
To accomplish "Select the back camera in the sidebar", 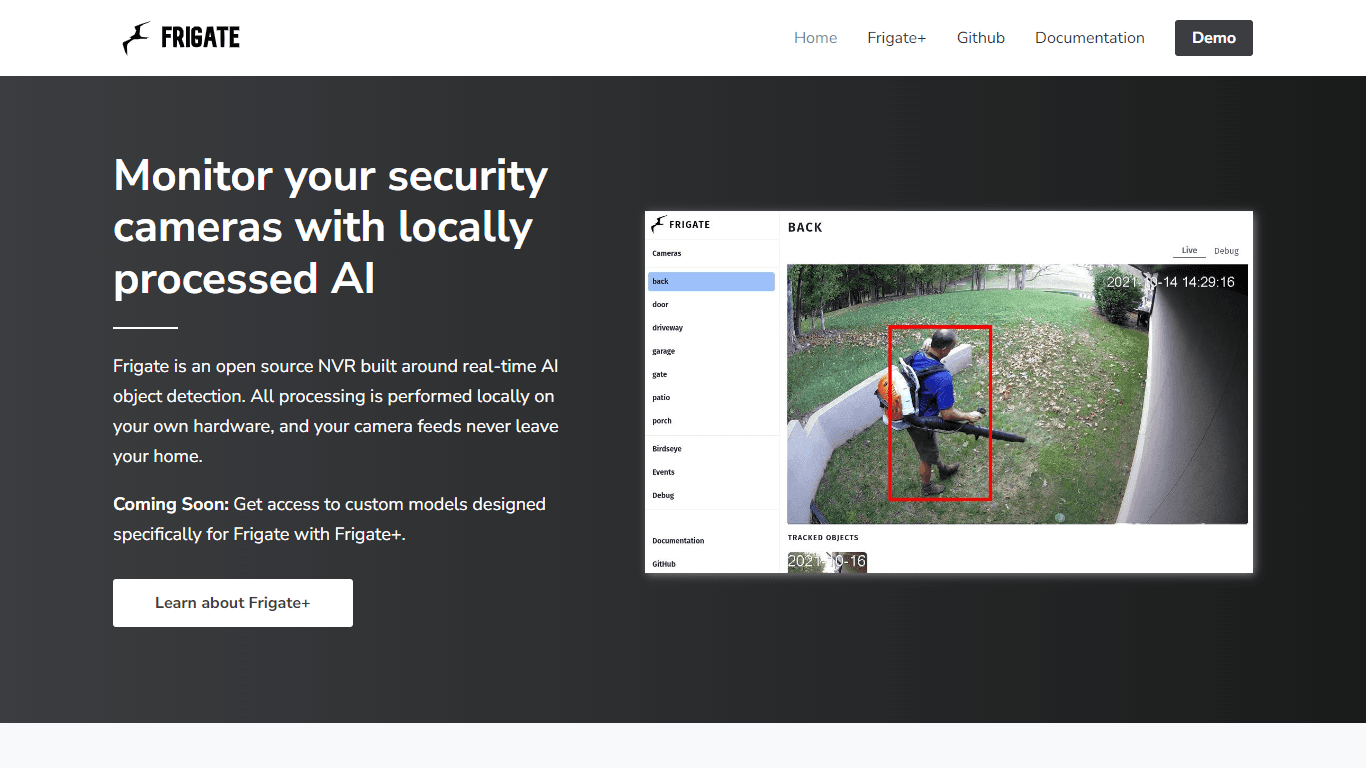I will (711, 282).
